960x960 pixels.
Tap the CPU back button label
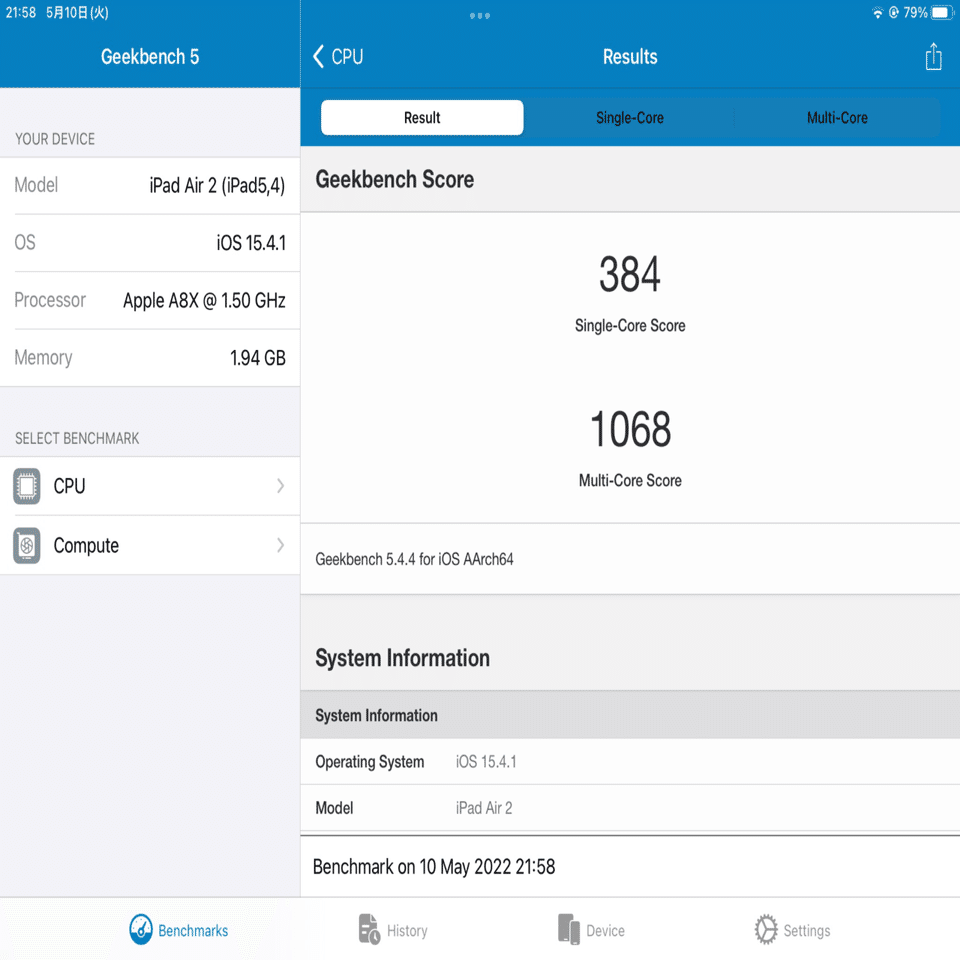coord(347,57)
